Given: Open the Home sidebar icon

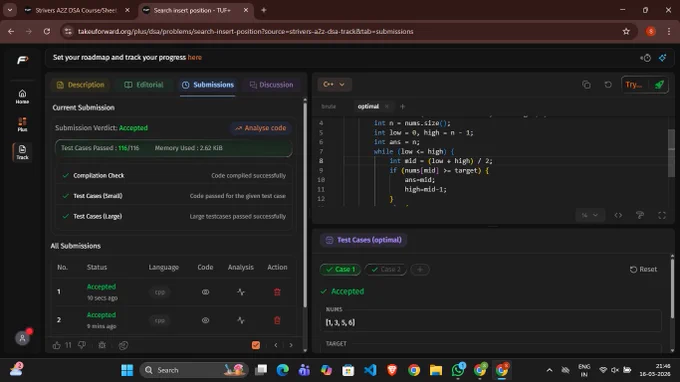Looking at the screenshot, I should 22,96.
